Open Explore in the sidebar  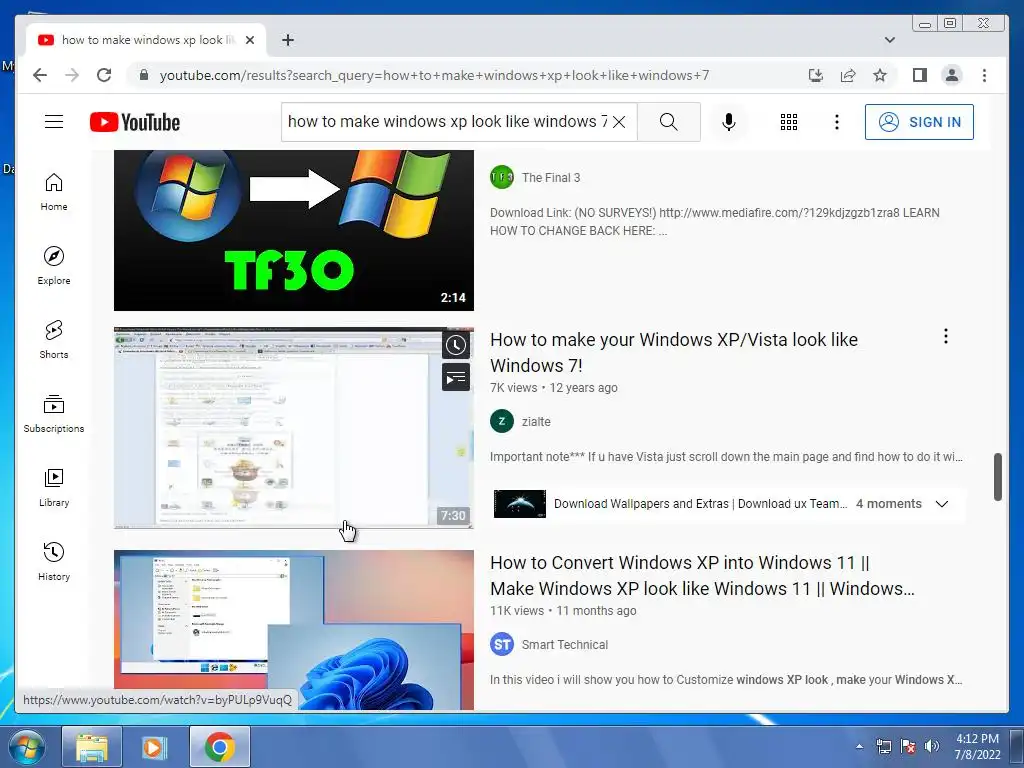coord(54,266)
